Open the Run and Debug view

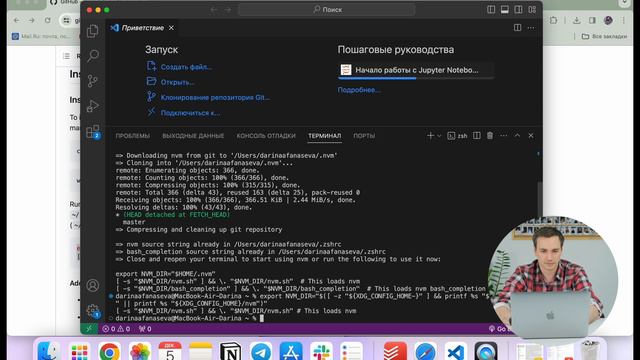pos(93,106)
